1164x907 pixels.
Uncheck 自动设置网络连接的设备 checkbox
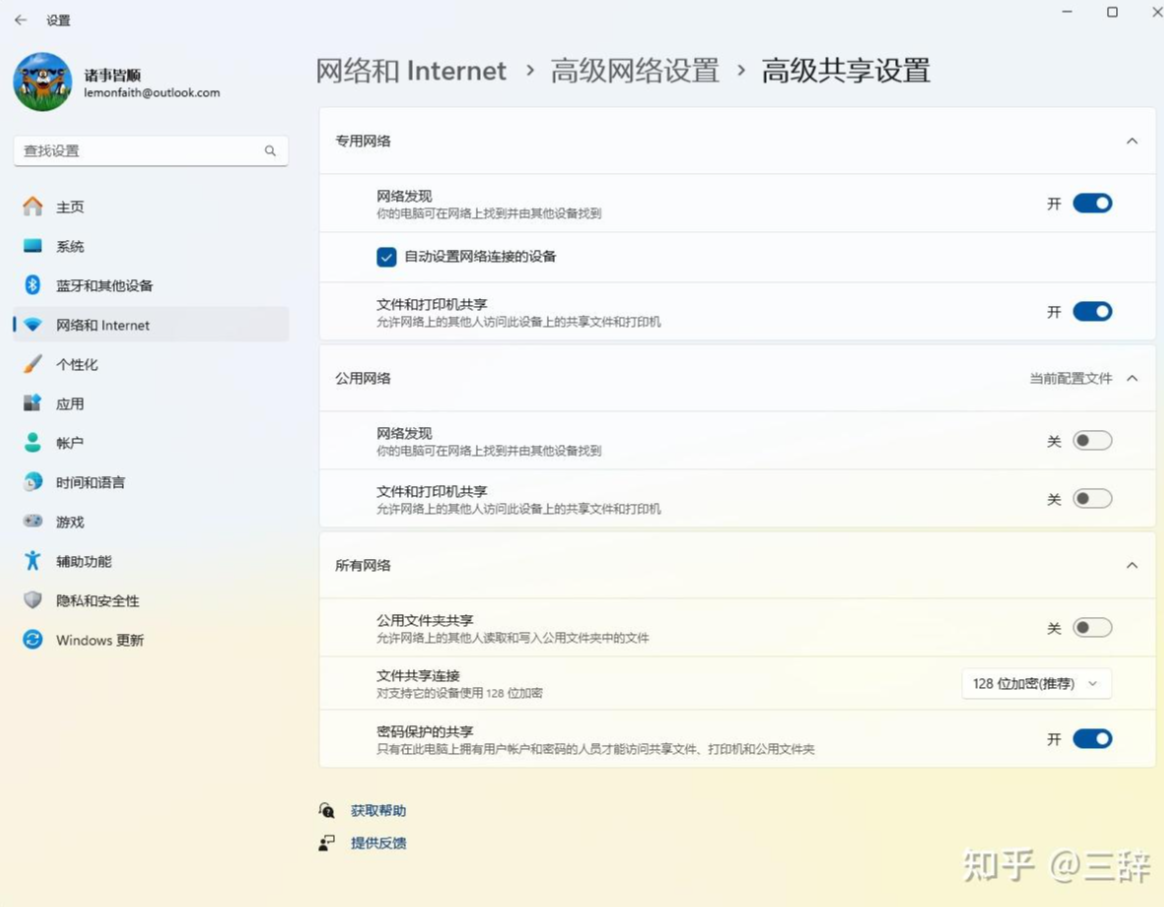pyautogui.click(x=387, y=257)
